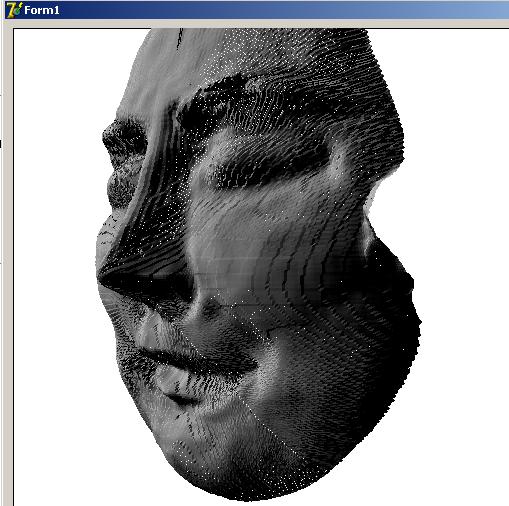This screenshot has height=506, width=509.
Task: Click the blue title bar gradient area
Action: click(283, 10)
